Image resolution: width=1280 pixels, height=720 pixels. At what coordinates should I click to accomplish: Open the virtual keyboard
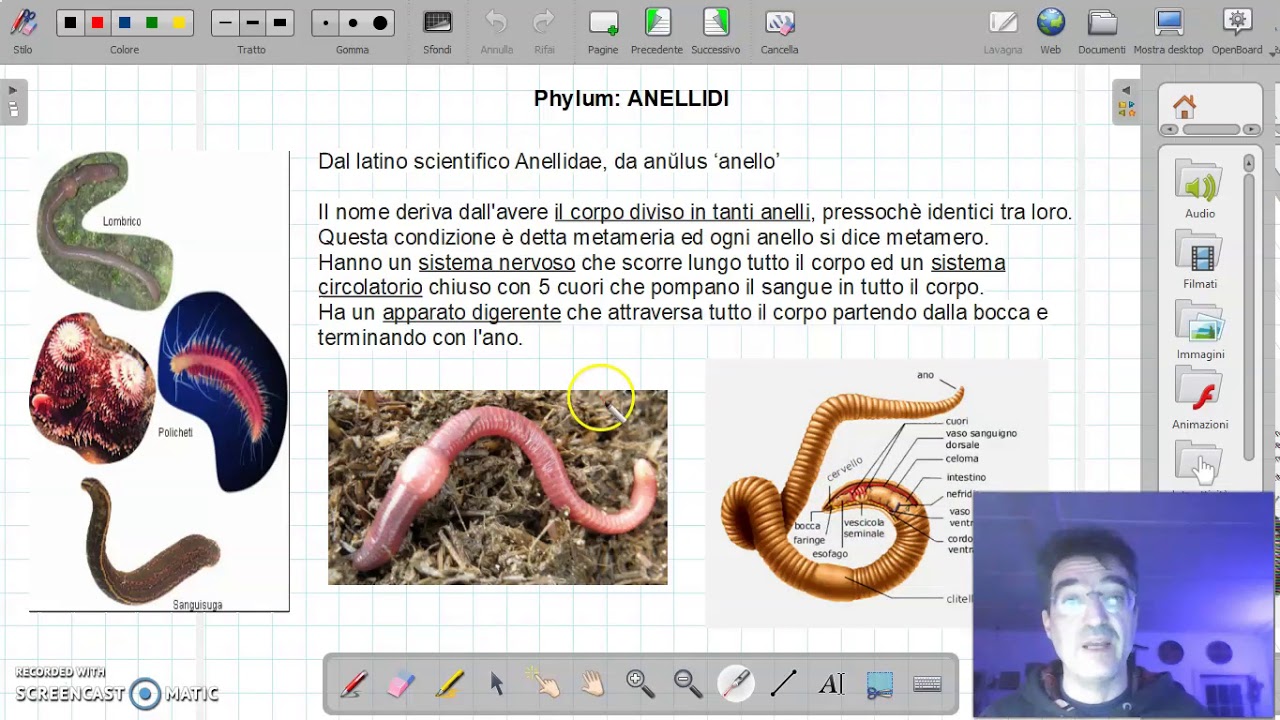coord(928,684)
